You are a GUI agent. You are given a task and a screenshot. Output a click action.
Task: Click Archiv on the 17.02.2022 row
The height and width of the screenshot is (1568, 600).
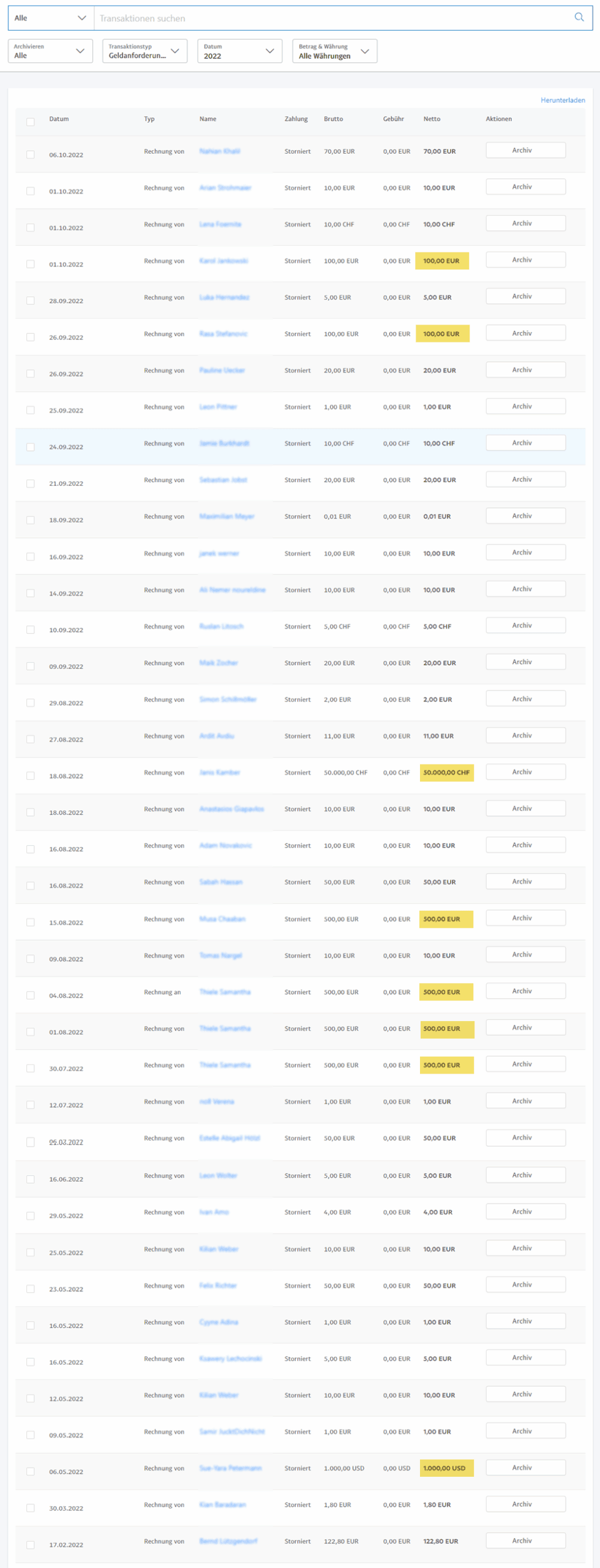(525, 1540)
